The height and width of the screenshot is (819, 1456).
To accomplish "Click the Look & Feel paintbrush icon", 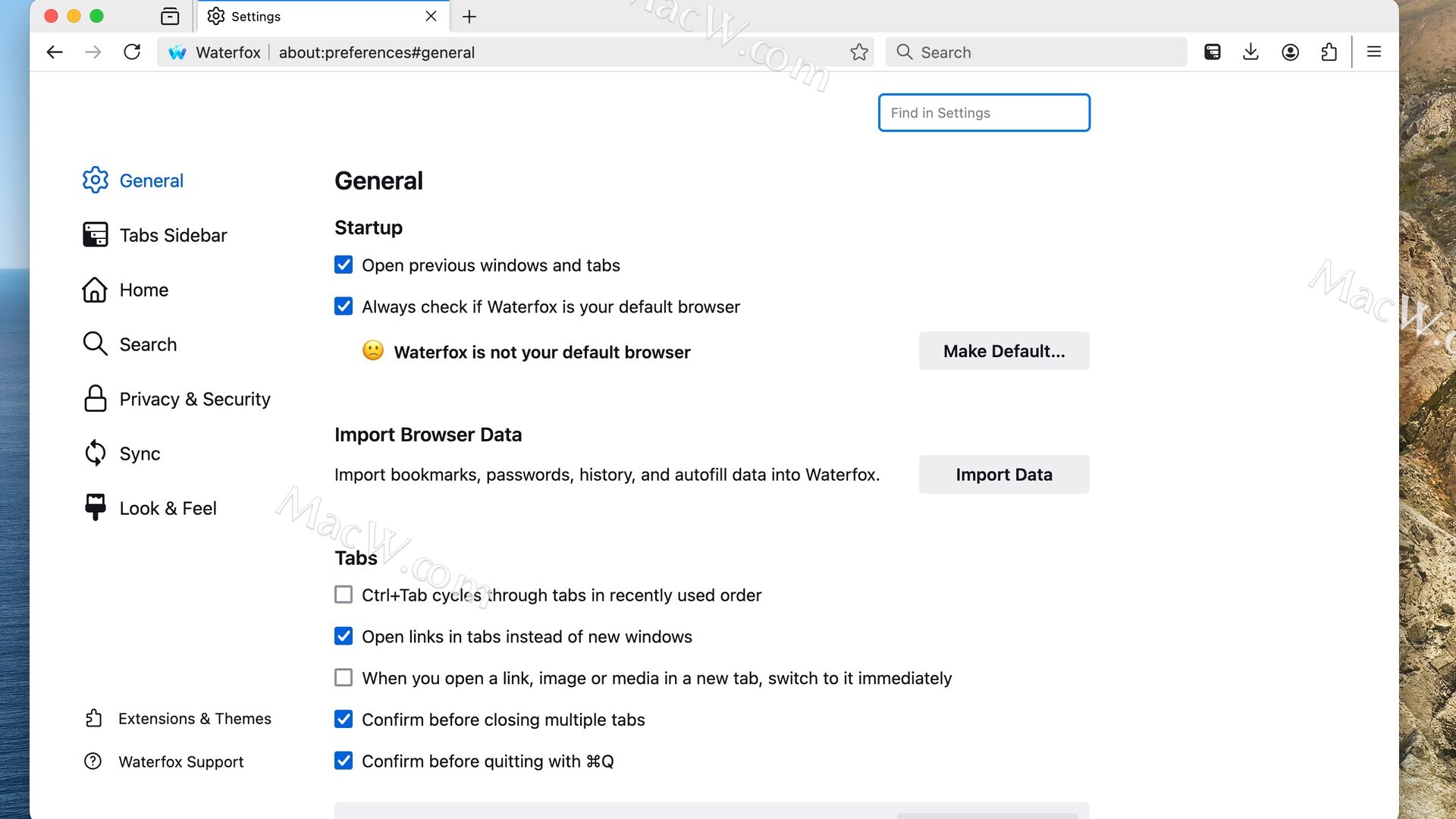I will click(x=96, y=508).
